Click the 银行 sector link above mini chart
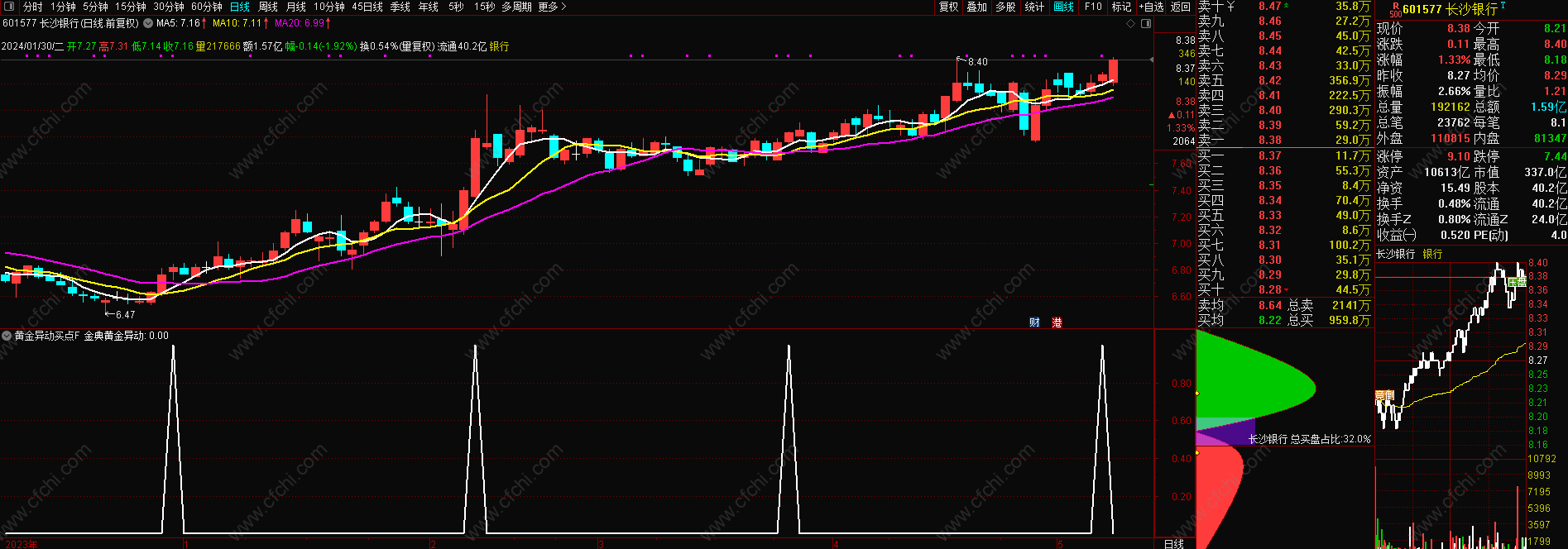Image resolution: width=1568 pixels, height=549 pixels. [x=1432, y=254]
